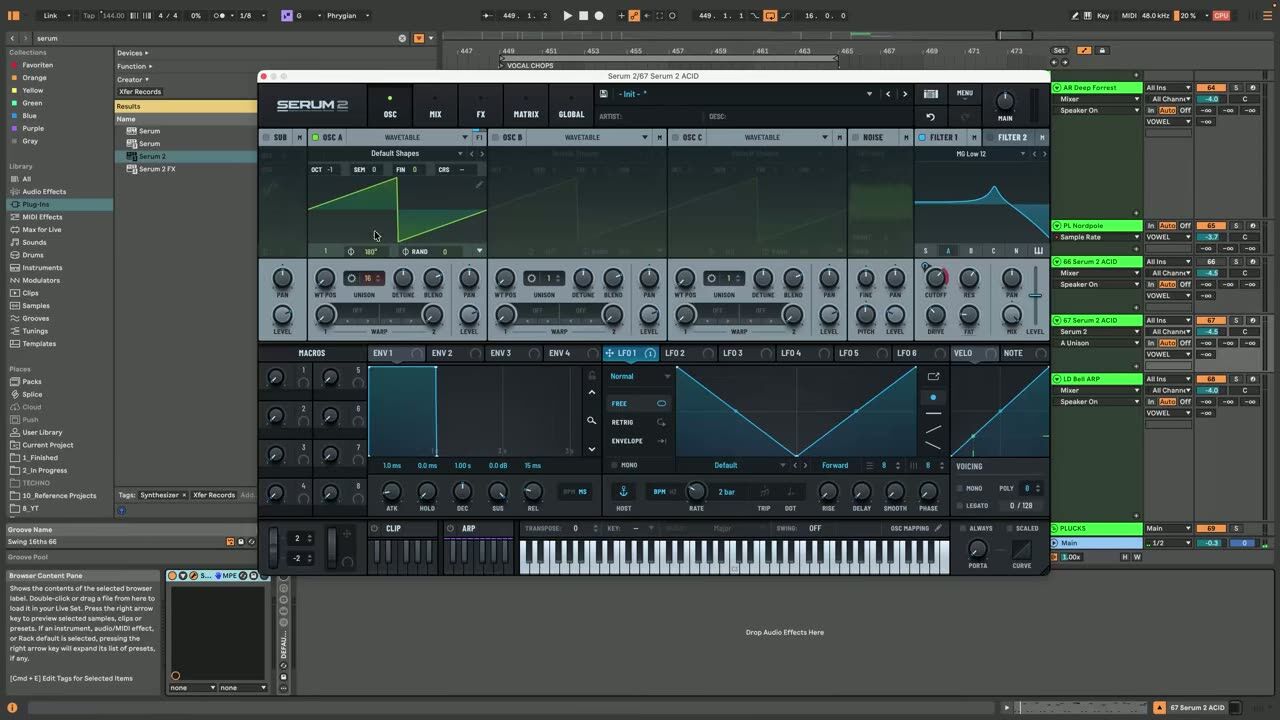The image size is (1280, 720).
Task: Enable the ARP module power button
Action: pyautogui.click(x=451, y=528)
